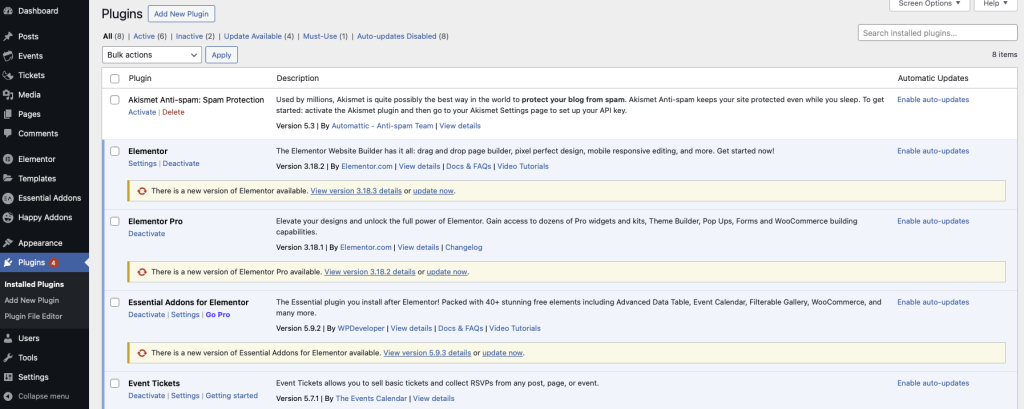The height and width of the screenshot is (409, 1024).
Task: Click the Elementor icon in admin menu
Action: [8, 159]
